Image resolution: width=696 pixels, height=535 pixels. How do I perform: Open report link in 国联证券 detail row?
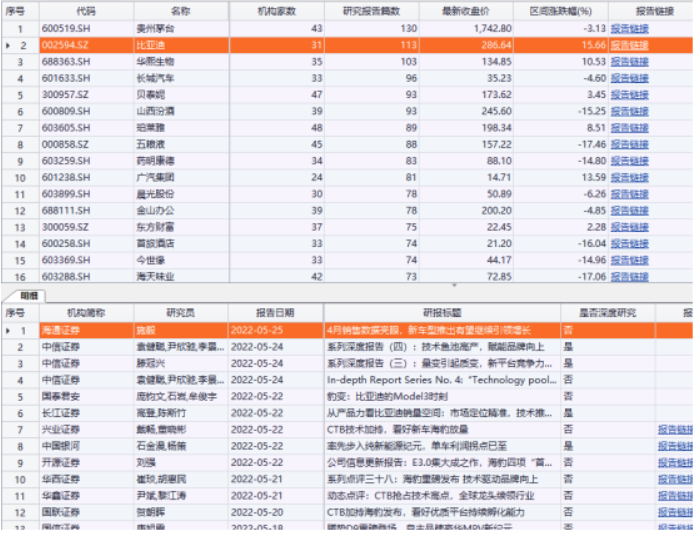(x=675, y=513)
